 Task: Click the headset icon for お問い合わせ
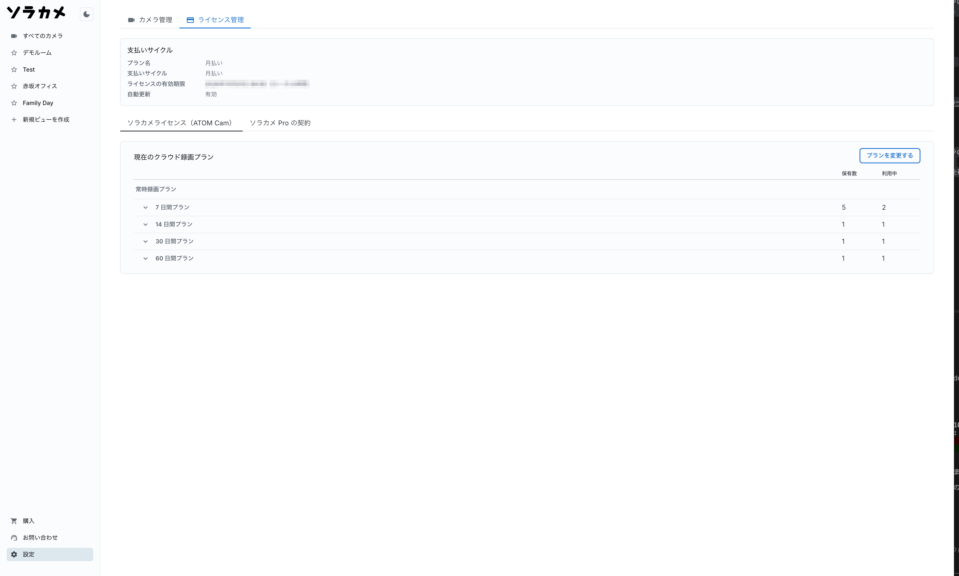pyautogui.click(x=14, y=537)
